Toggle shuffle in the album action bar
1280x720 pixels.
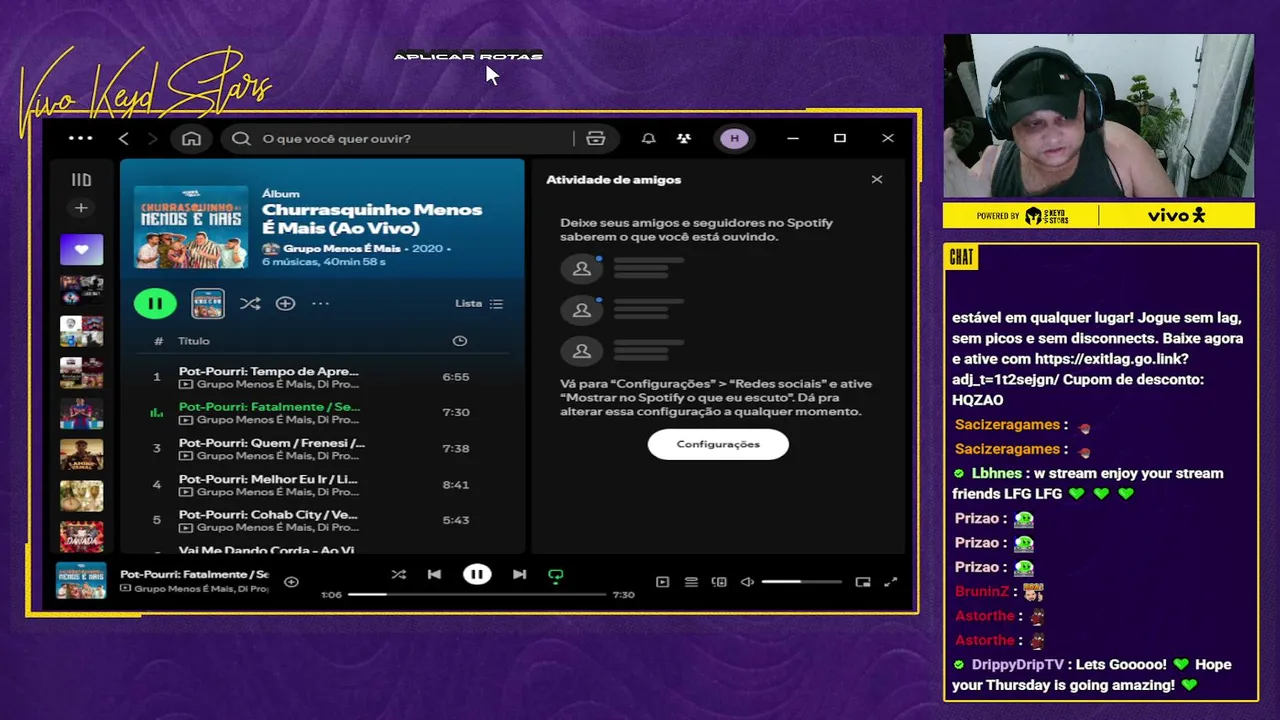point(250,303)
